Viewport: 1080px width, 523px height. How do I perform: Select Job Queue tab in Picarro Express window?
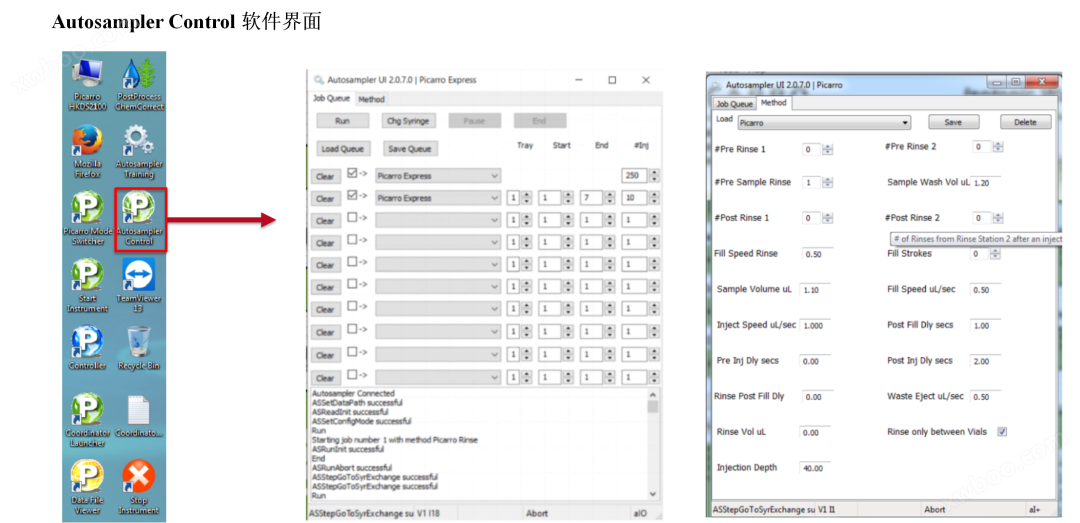coord(331,99)
